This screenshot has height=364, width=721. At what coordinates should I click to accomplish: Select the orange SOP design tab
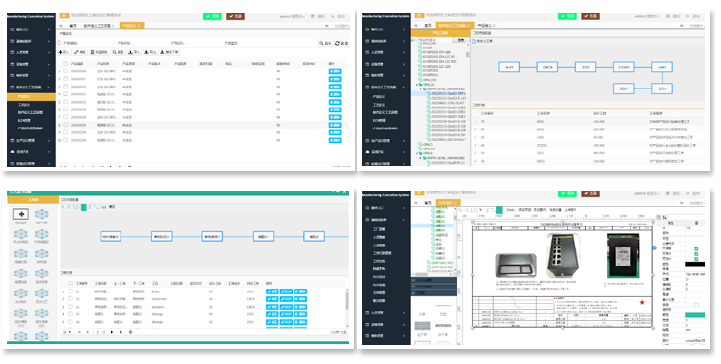[448, 203]
